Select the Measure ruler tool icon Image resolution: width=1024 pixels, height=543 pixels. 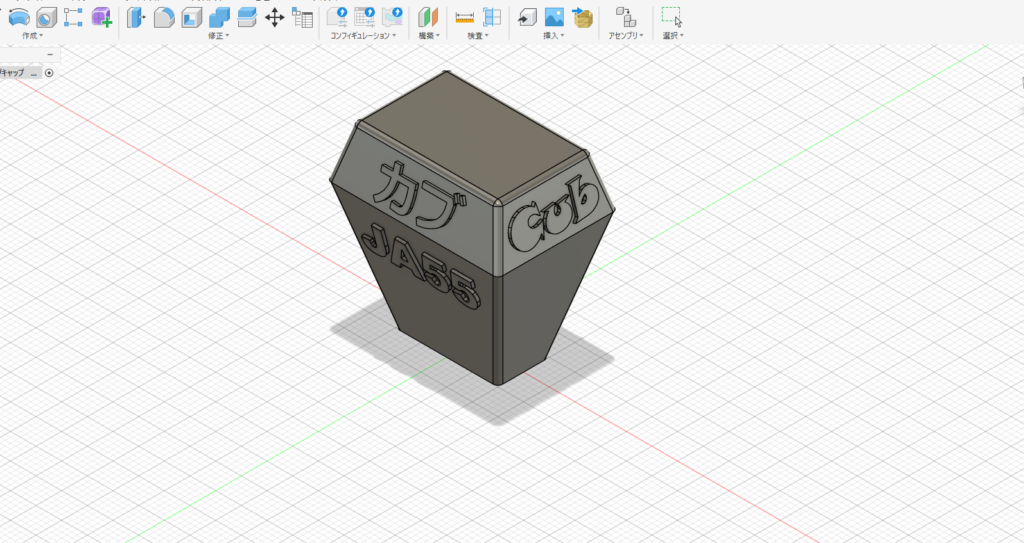(x=464, y=18)
